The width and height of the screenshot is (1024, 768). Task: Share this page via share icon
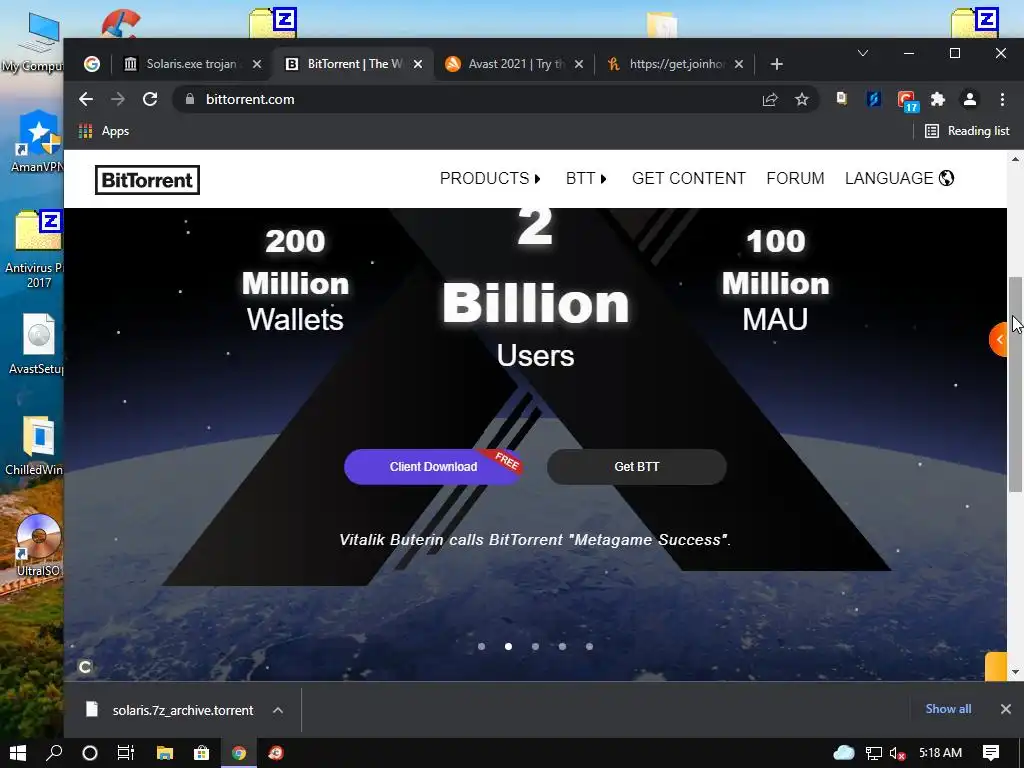pyautogui.click(x=770, y=99)
